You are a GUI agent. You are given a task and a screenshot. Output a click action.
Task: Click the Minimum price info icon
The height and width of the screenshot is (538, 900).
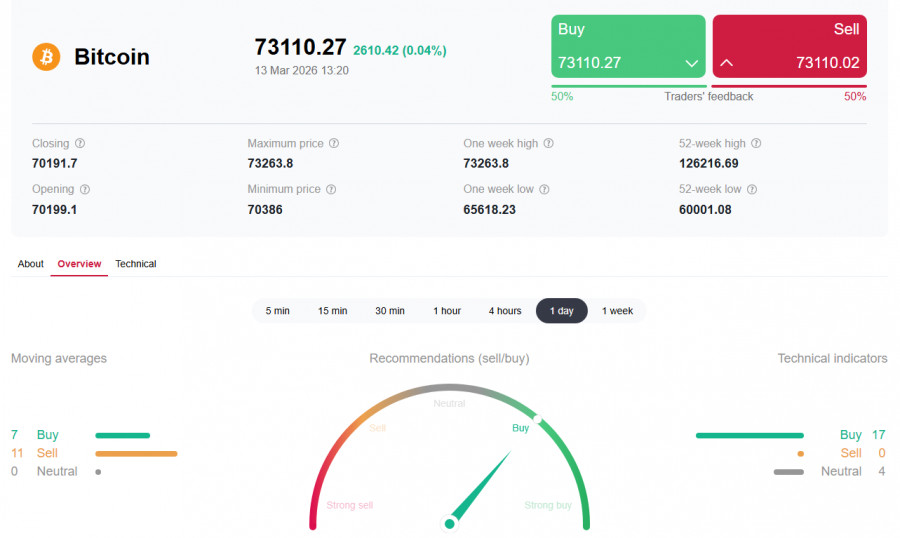(331, 189)
